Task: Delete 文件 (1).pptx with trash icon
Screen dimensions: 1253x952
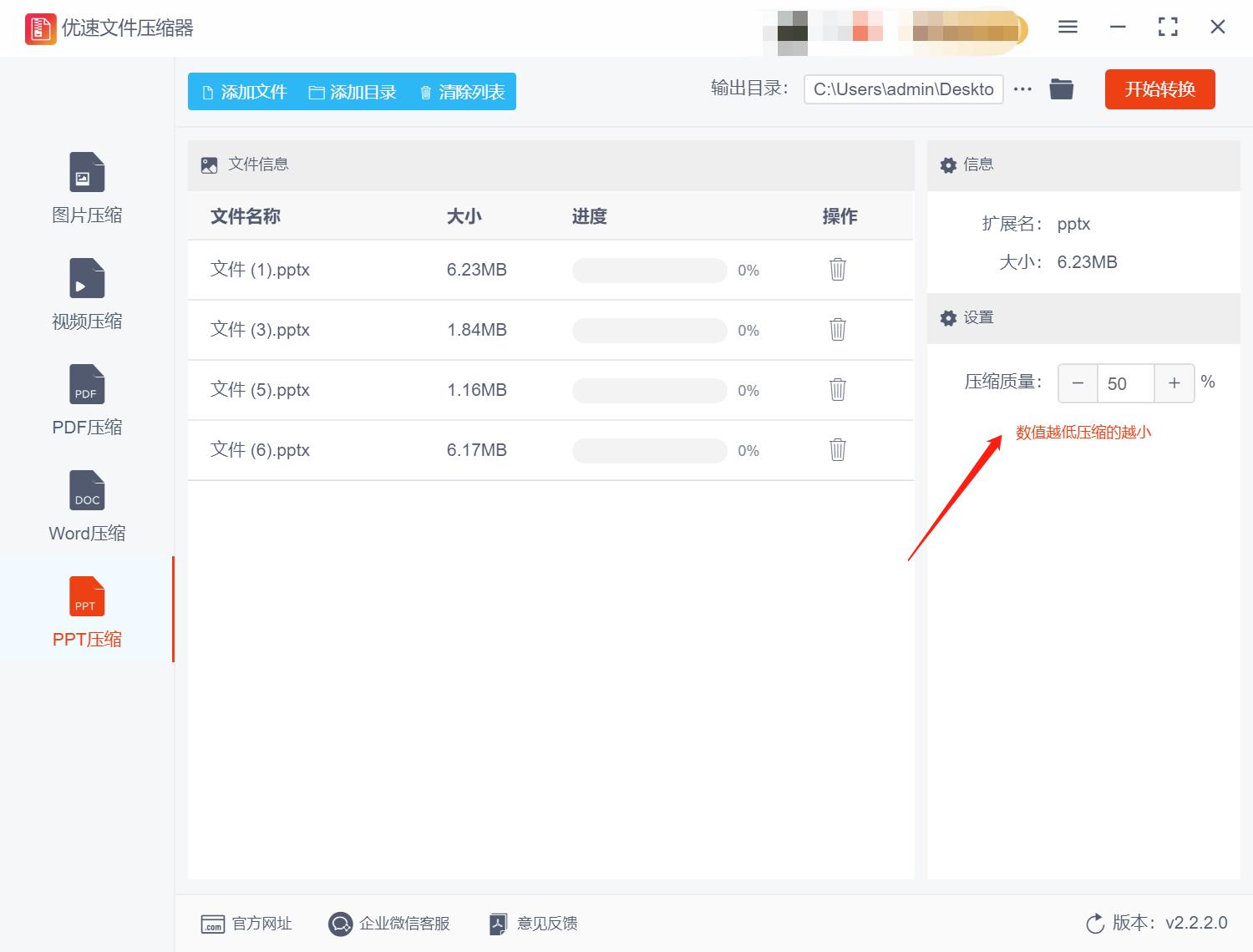Action: [837, 270]
